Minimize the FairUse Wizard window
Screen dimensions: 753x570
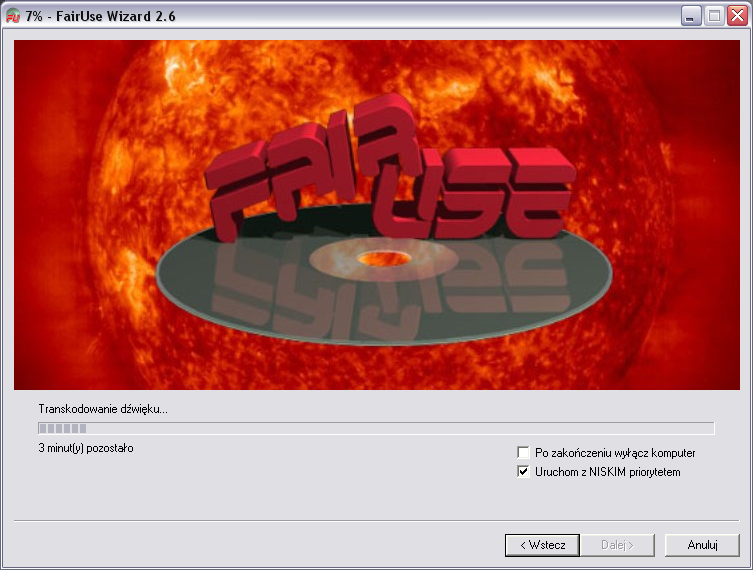coord(691,16)
